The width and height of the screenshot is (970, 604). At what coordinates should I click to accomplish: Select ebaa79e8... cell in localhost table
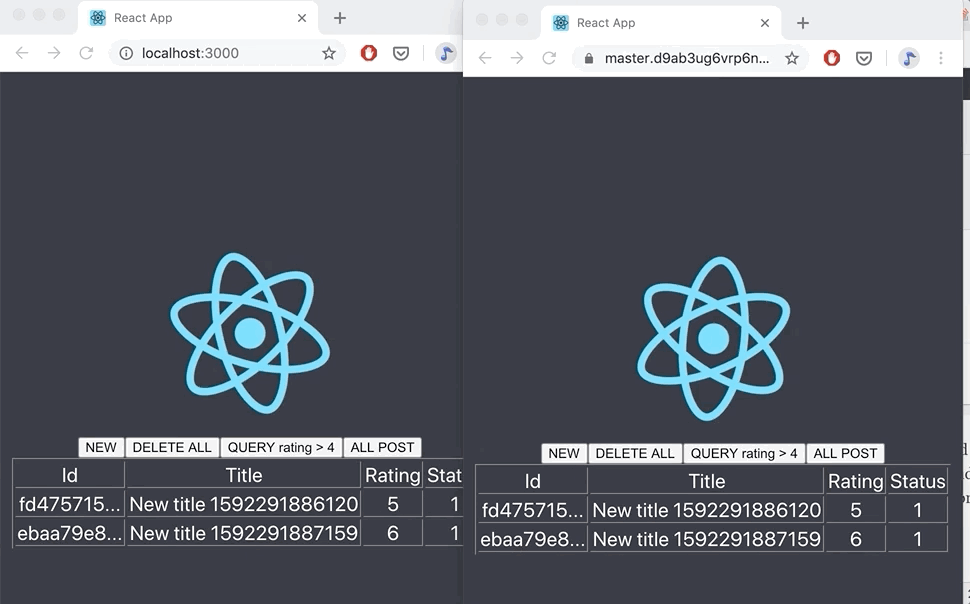[69, 533]
